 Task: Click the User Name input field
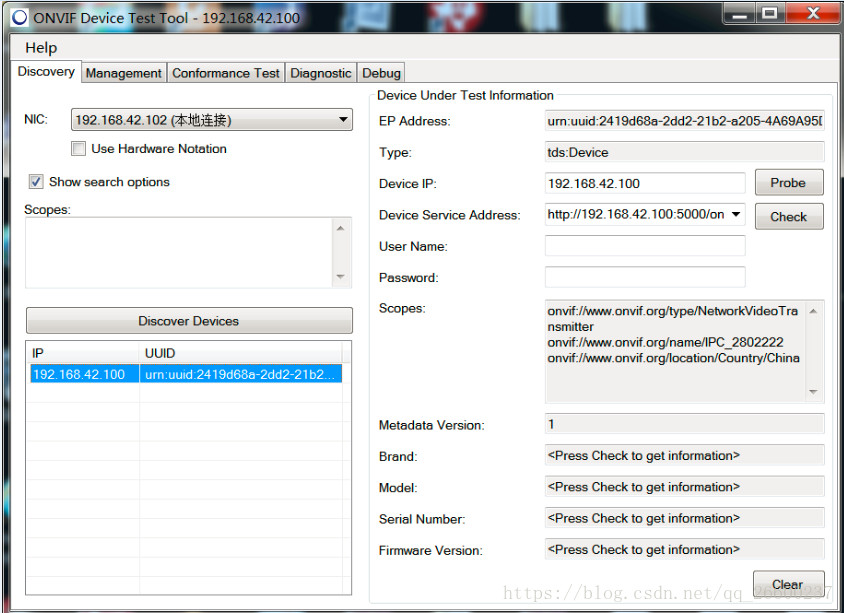point(645,246)
